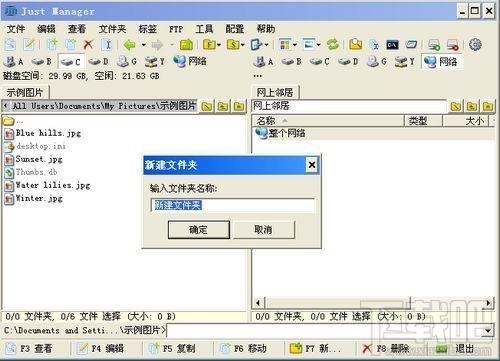
Task: Open the 查看 menu
Action: pyautogui.click(x=77, y=29)
